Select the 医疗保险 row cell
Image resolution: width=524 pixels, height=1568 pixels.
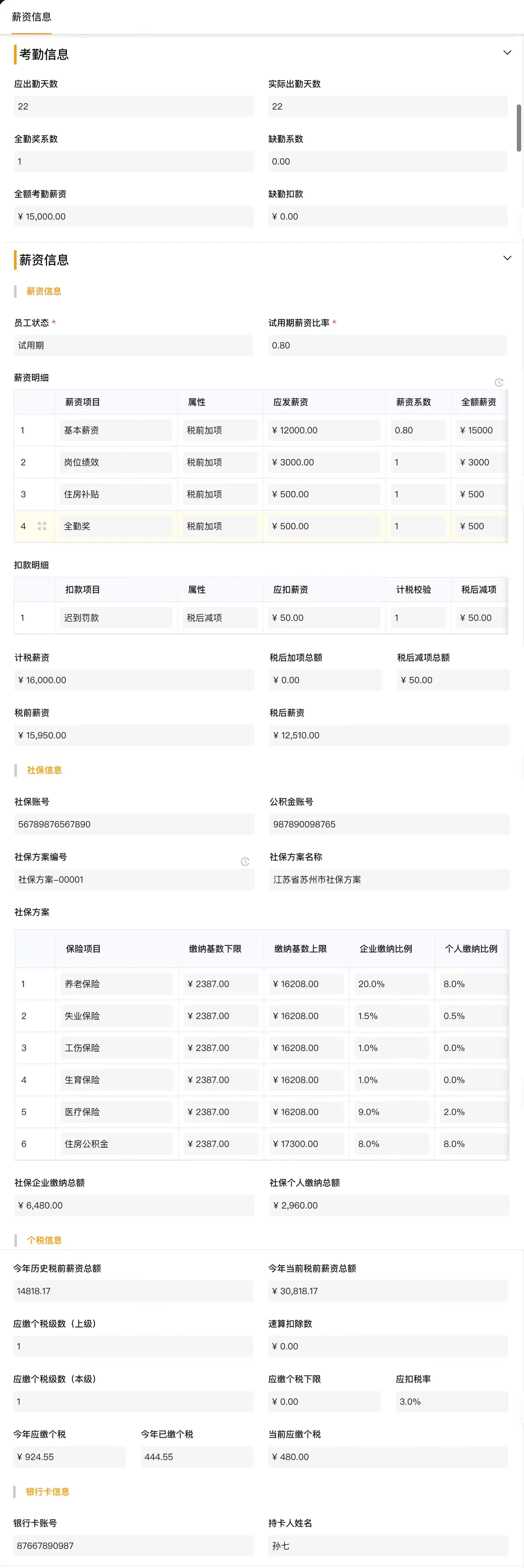[117, 1111]
